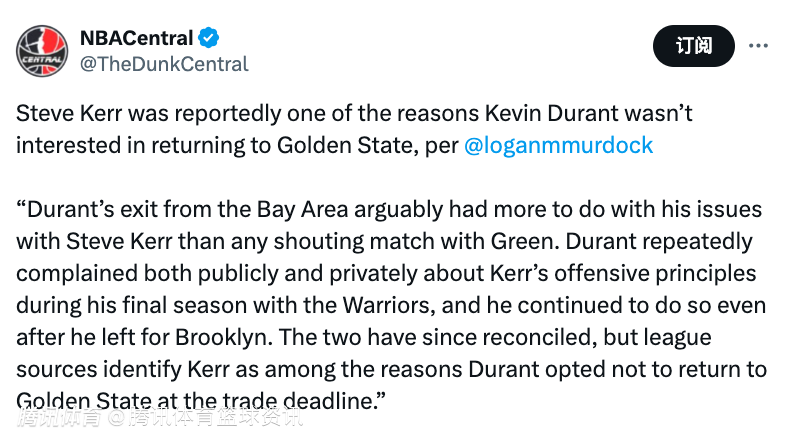792x442 pixels.
Task: Click the Tencent Sports watermark text
Action: pyautogui.click(x=160, y=417)
